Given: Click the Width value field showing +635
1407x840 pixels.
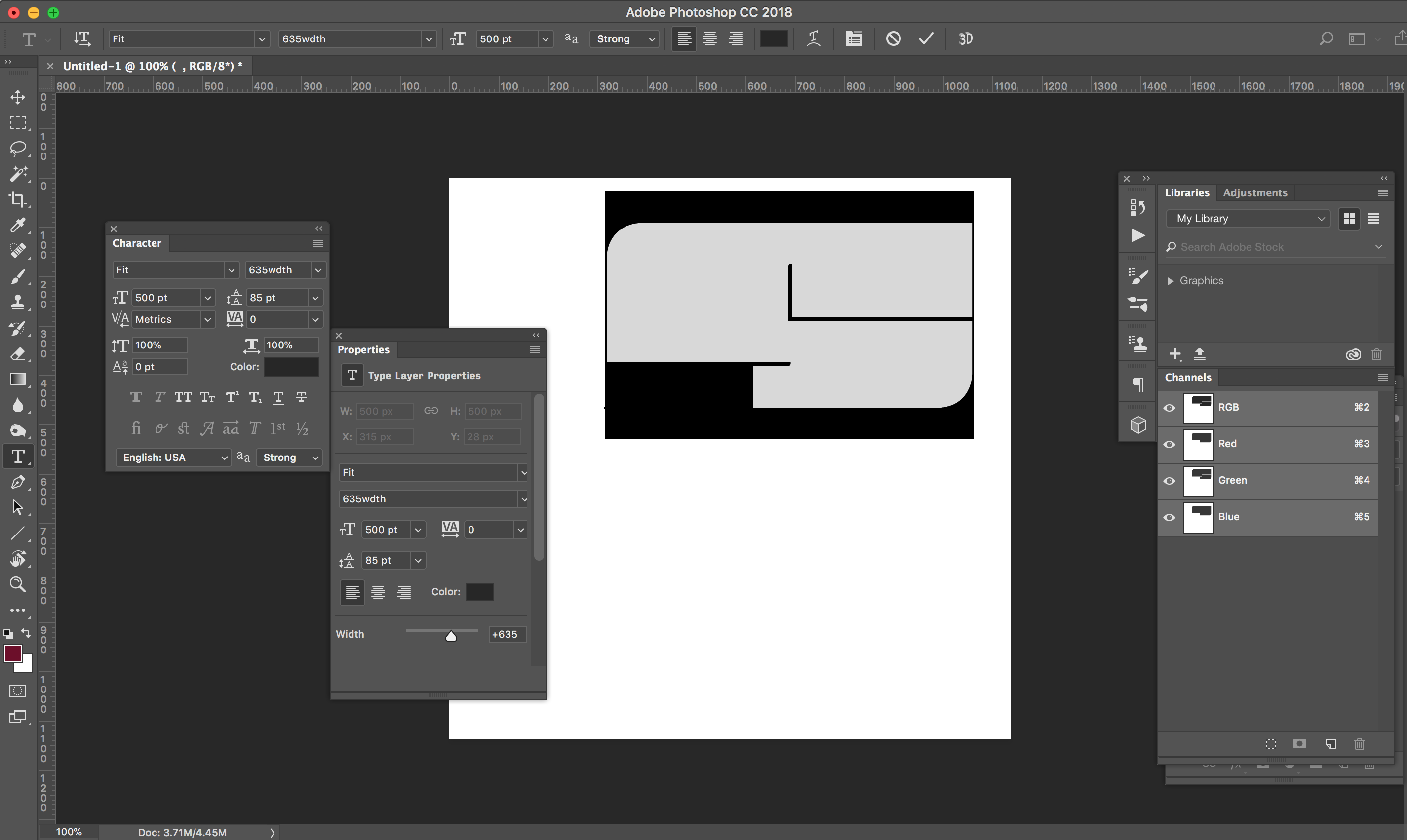Looking at the screenshot, I should coord(507,634).
